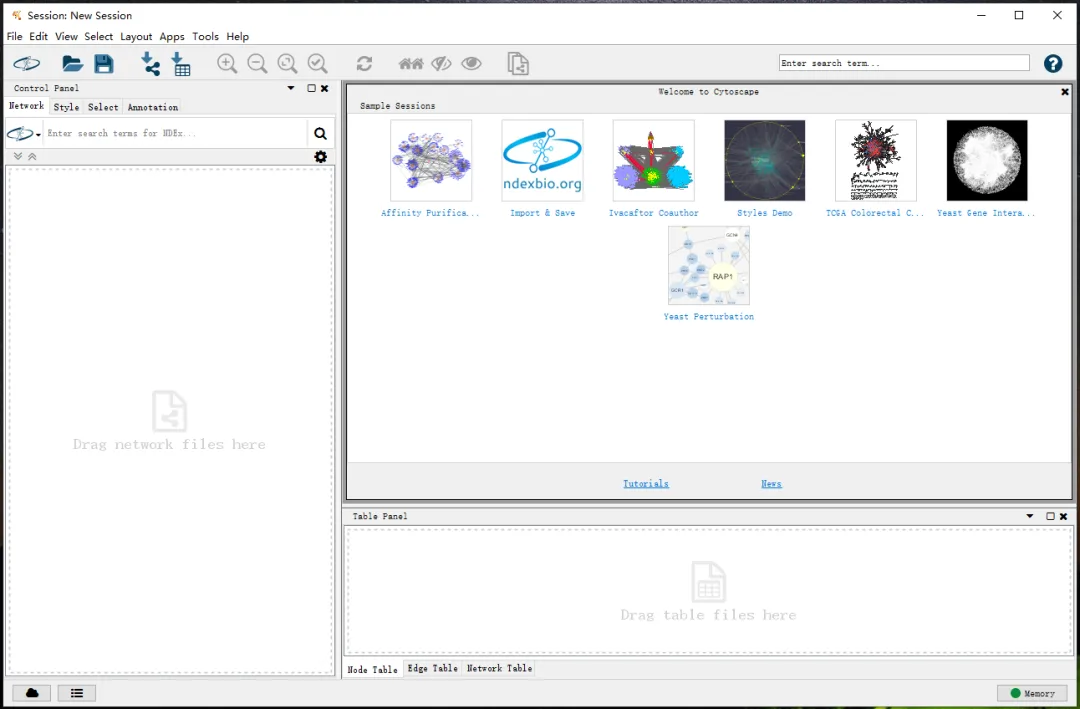Open Control Panel options dropdown arrow
Image resolution: width=1080 pixels, height=709 pixels.
click(x=291, y=88)
